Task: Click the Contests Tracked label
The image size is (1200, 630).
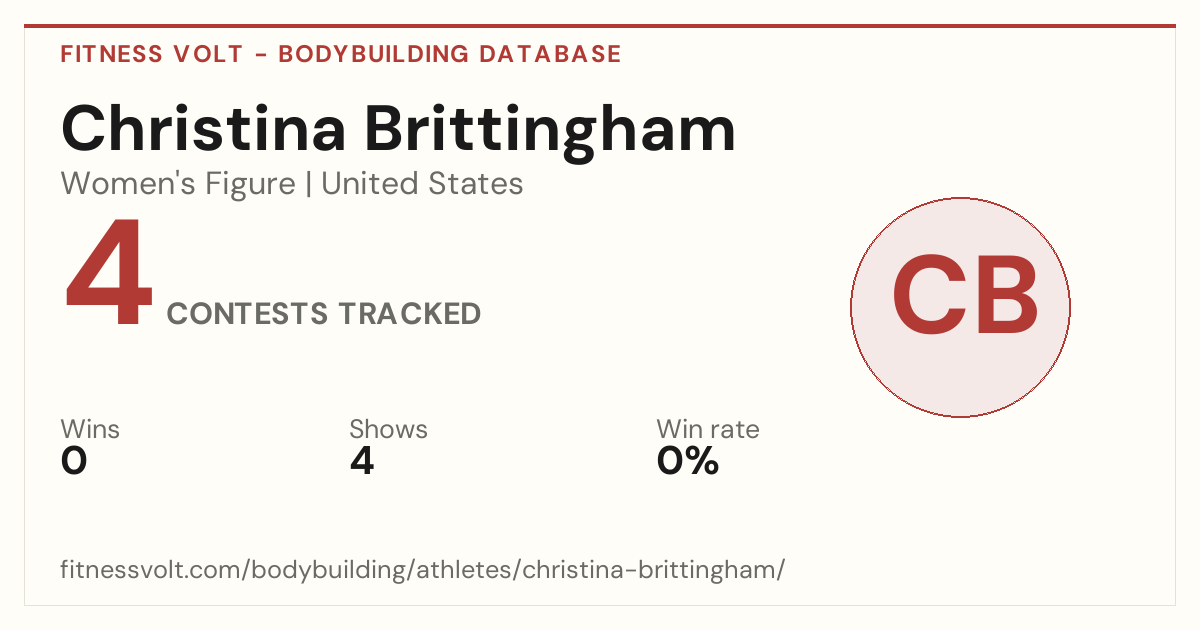Action: 324,314
